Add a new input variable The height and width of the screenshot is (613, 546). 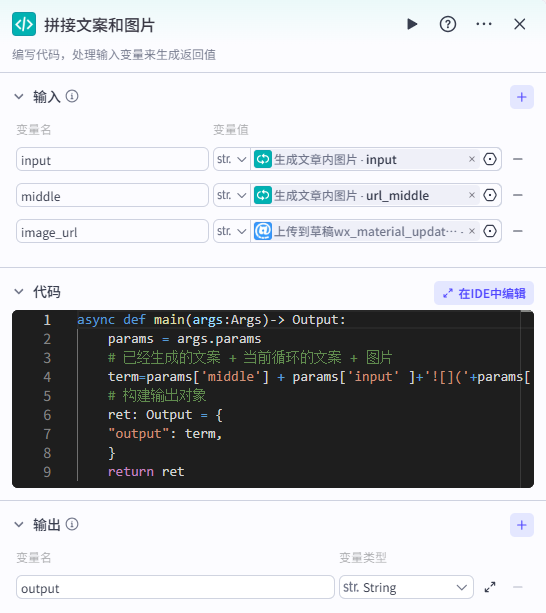point(521,97)
